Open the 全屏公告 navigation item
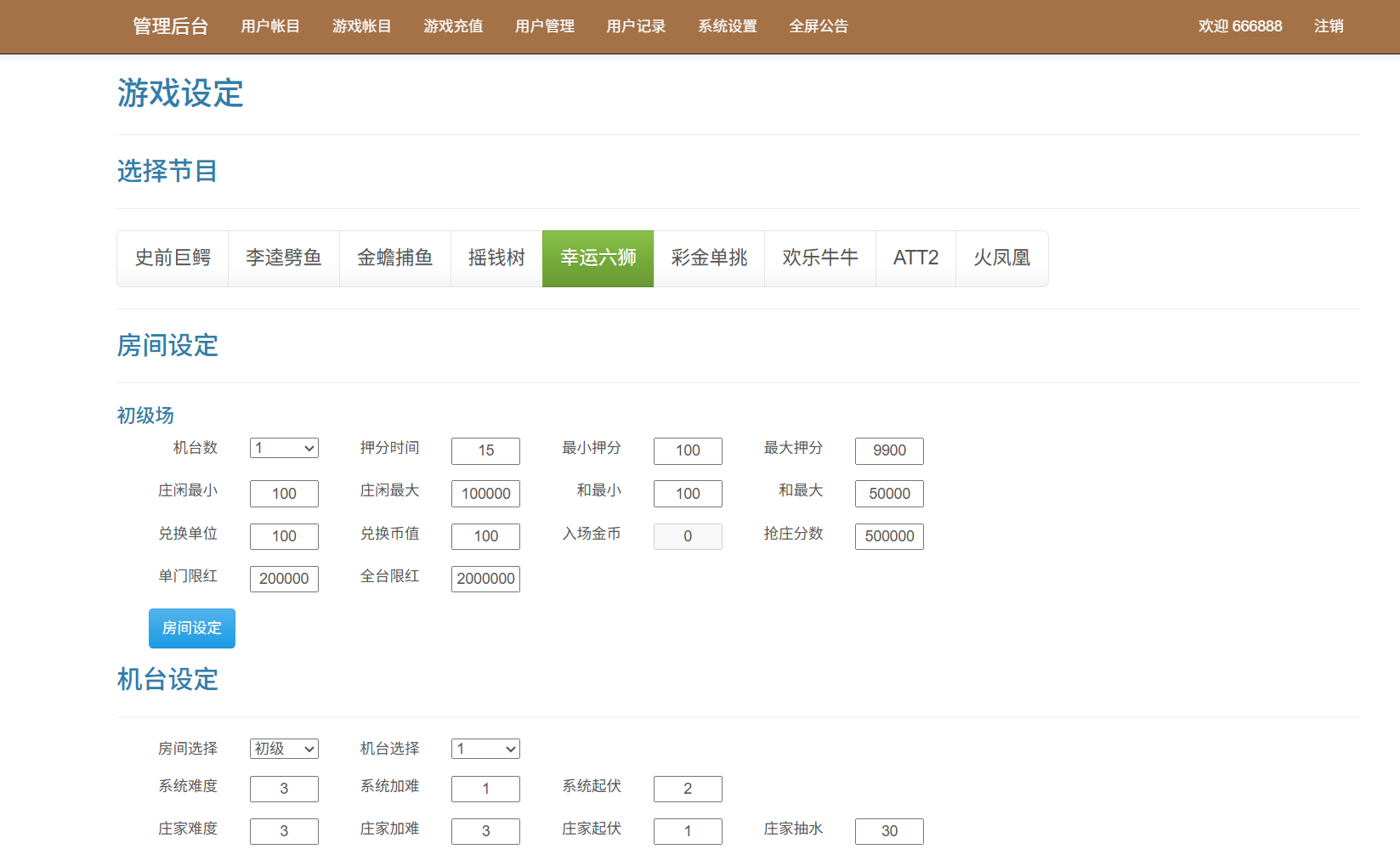1400x849 pixels. (819, 26)
